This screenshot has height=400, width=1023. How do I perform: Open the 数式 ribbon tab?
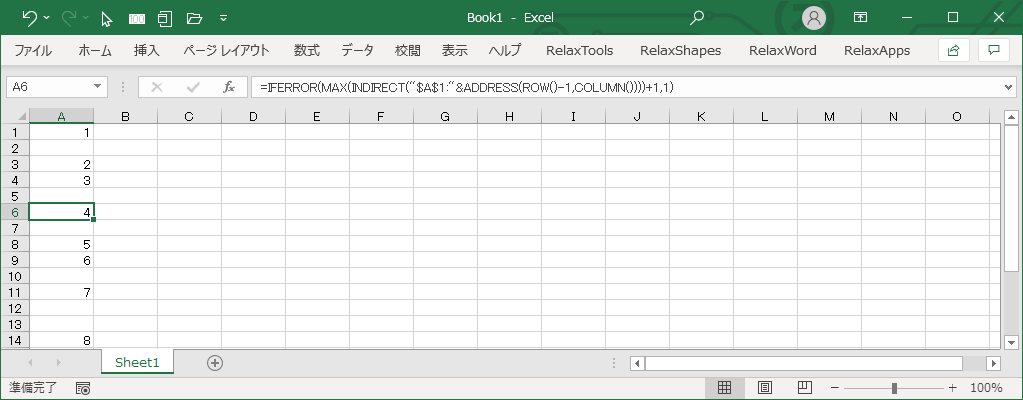tap(306, 50)
